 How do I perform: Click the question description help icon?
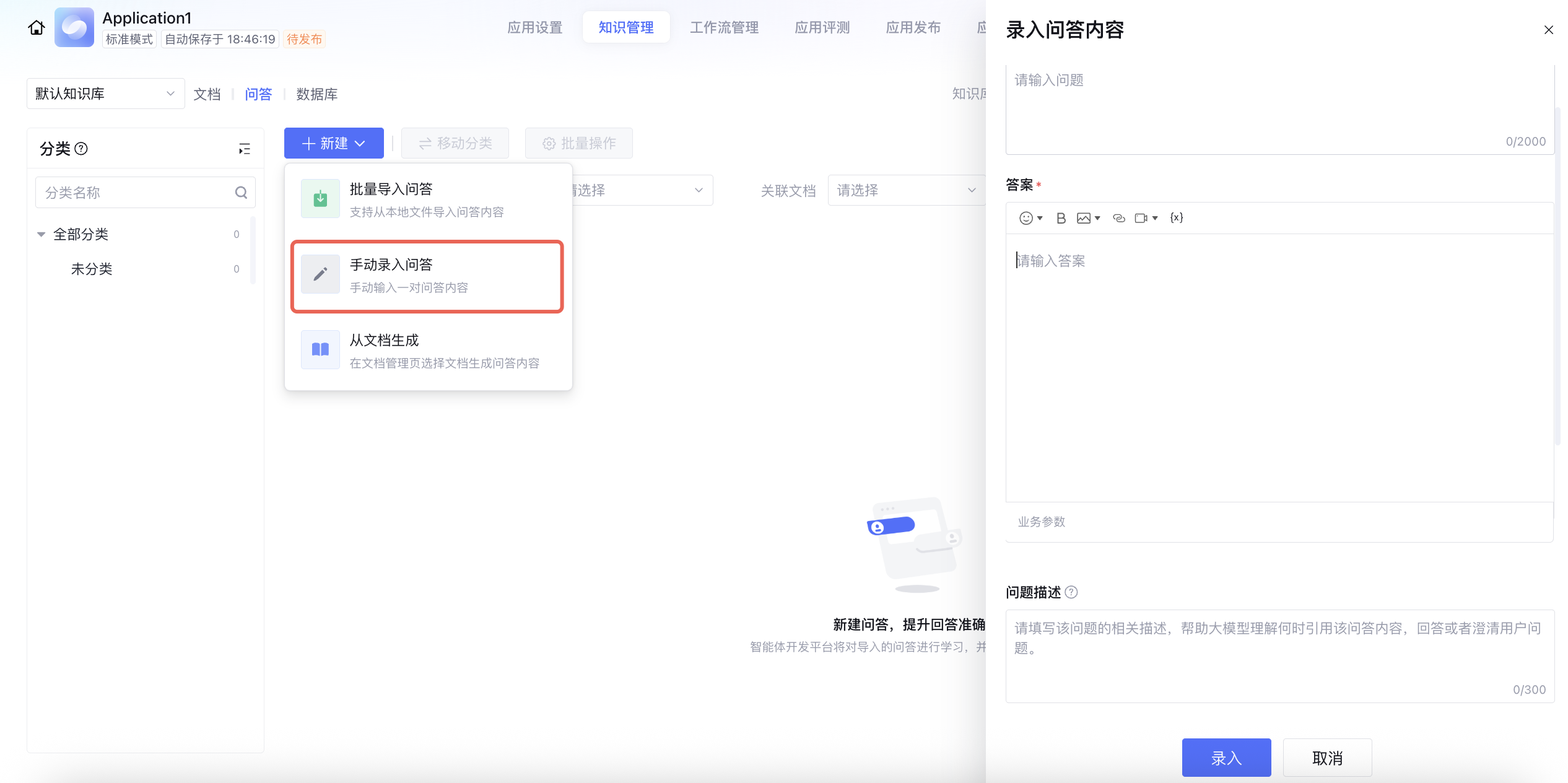(x=1071, y=592)
